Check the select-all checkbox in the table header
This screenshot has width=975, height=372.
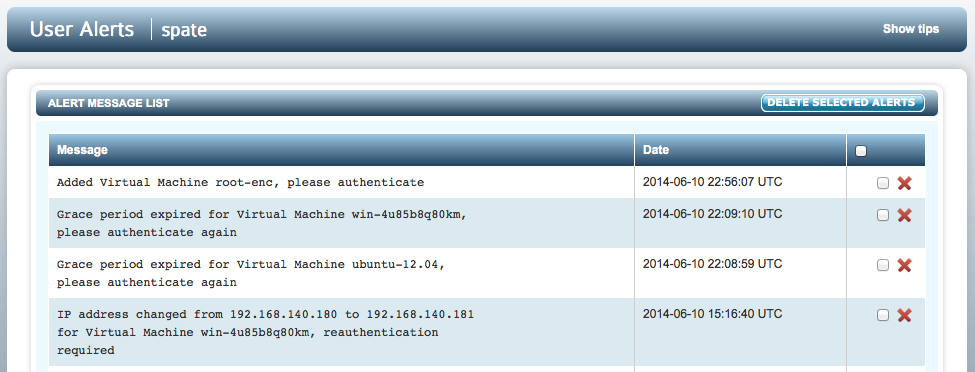pos(861,151)
